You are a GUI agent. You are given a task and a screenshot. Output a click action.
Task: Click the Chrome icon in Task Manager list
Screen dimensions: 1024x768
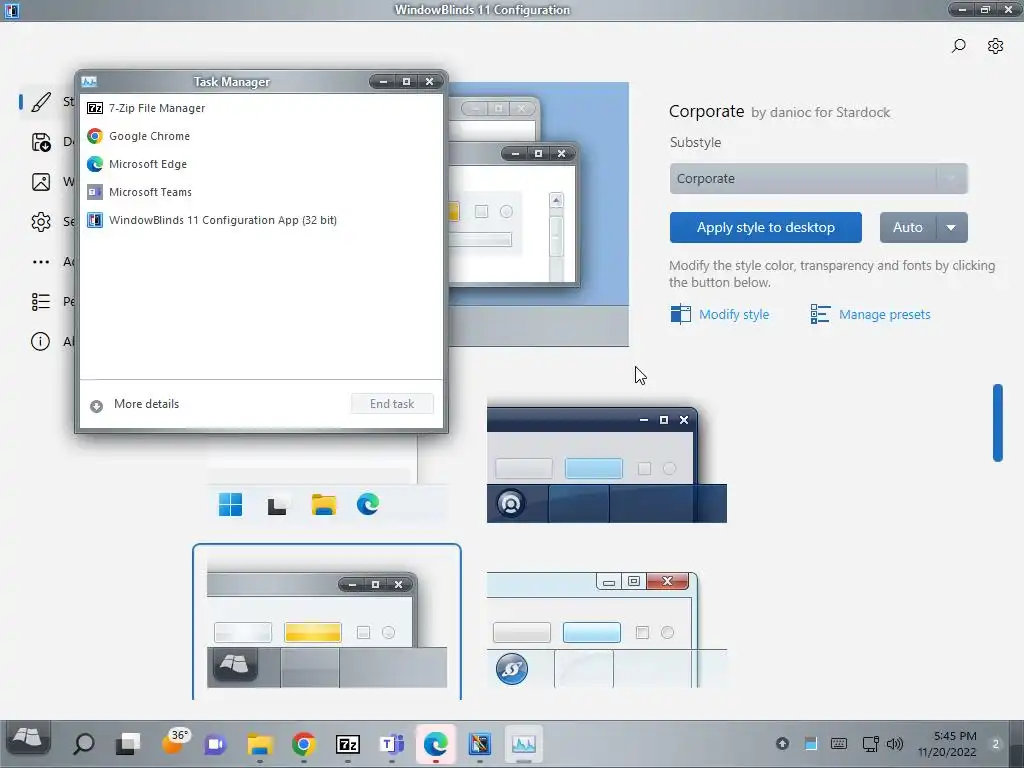tap(95, 136)
